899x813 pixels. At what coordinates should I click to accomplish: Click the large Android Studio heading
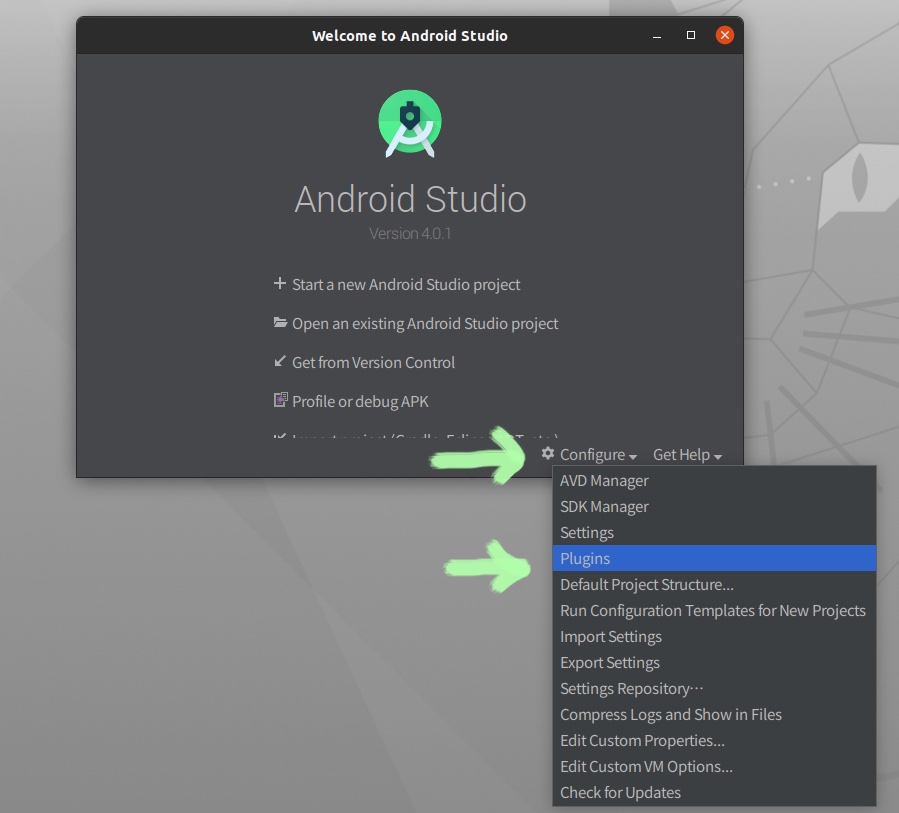click(x=410, y=199)
